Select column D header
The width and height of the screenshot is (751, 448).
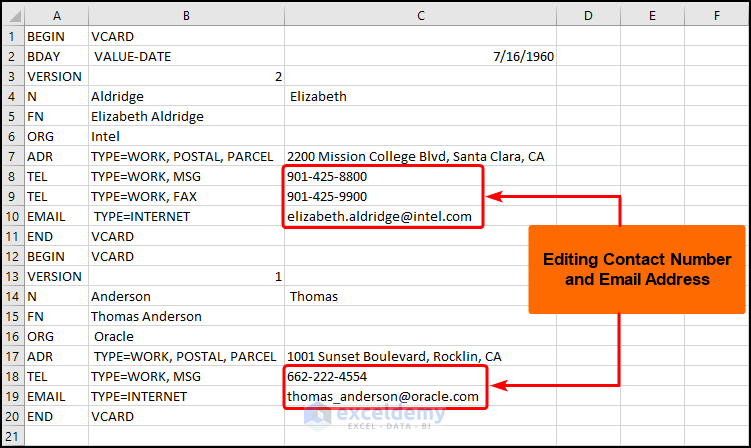click(588, 16)
